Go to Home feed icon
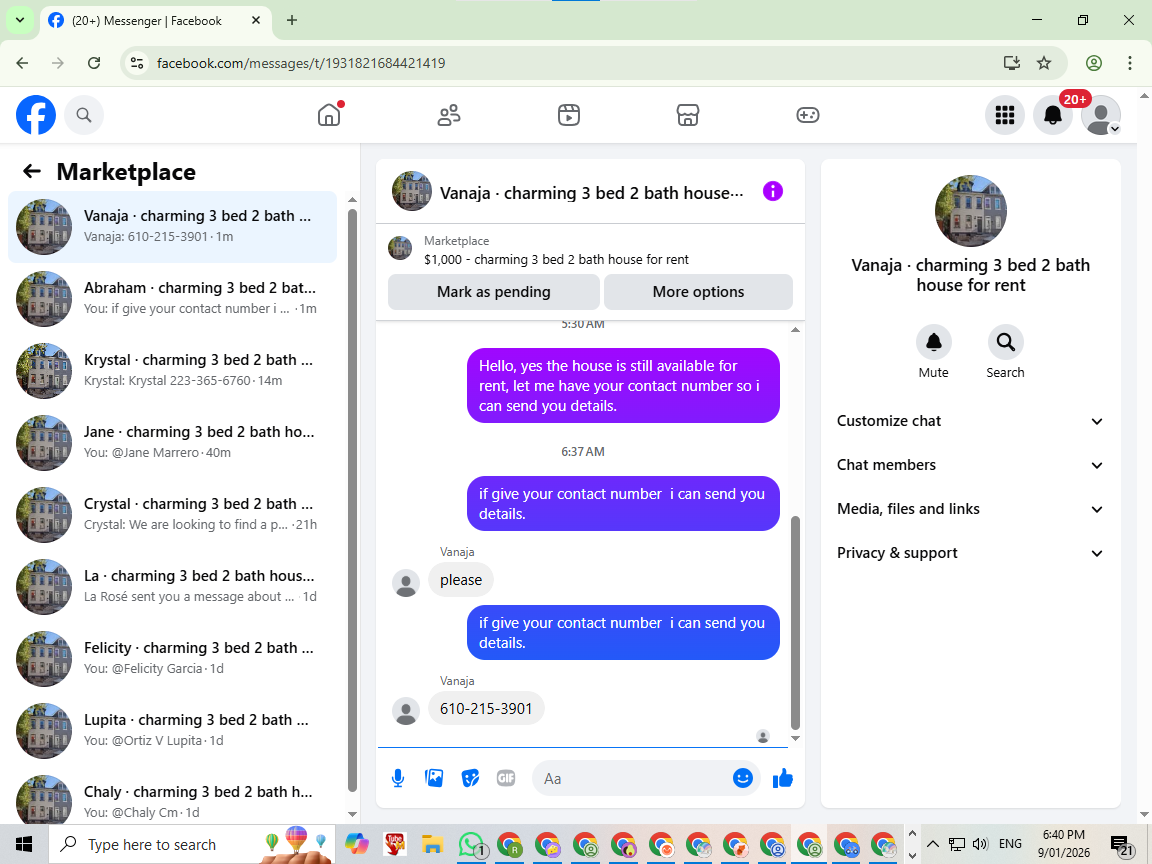1152x864 pixels. pyautogui.click(x=329, y=115)
